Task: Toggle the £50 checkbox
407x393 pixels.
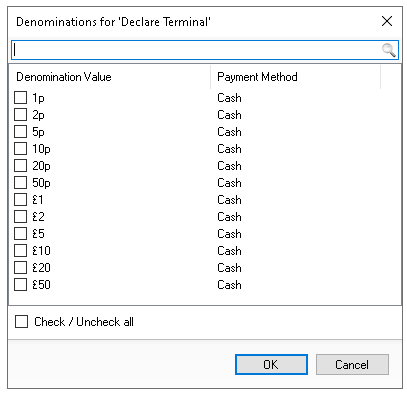Action: [21, 285]
